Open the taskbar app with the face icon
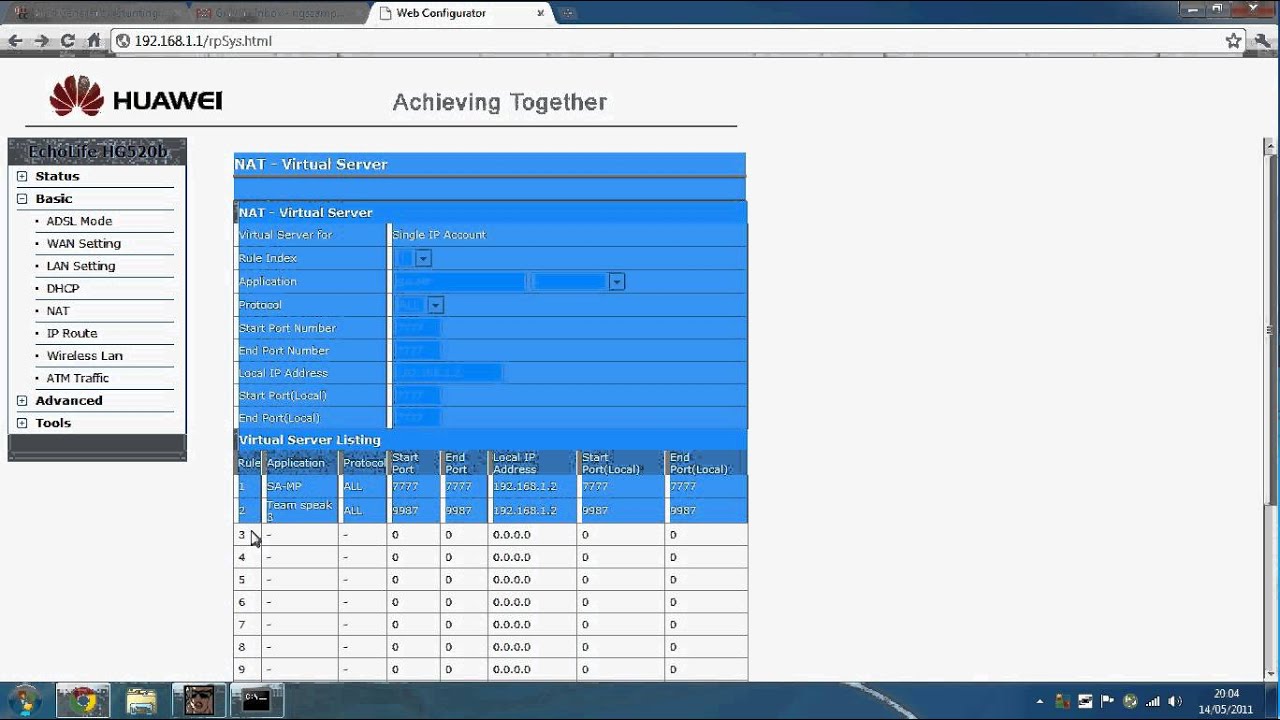 coord(199,701)
